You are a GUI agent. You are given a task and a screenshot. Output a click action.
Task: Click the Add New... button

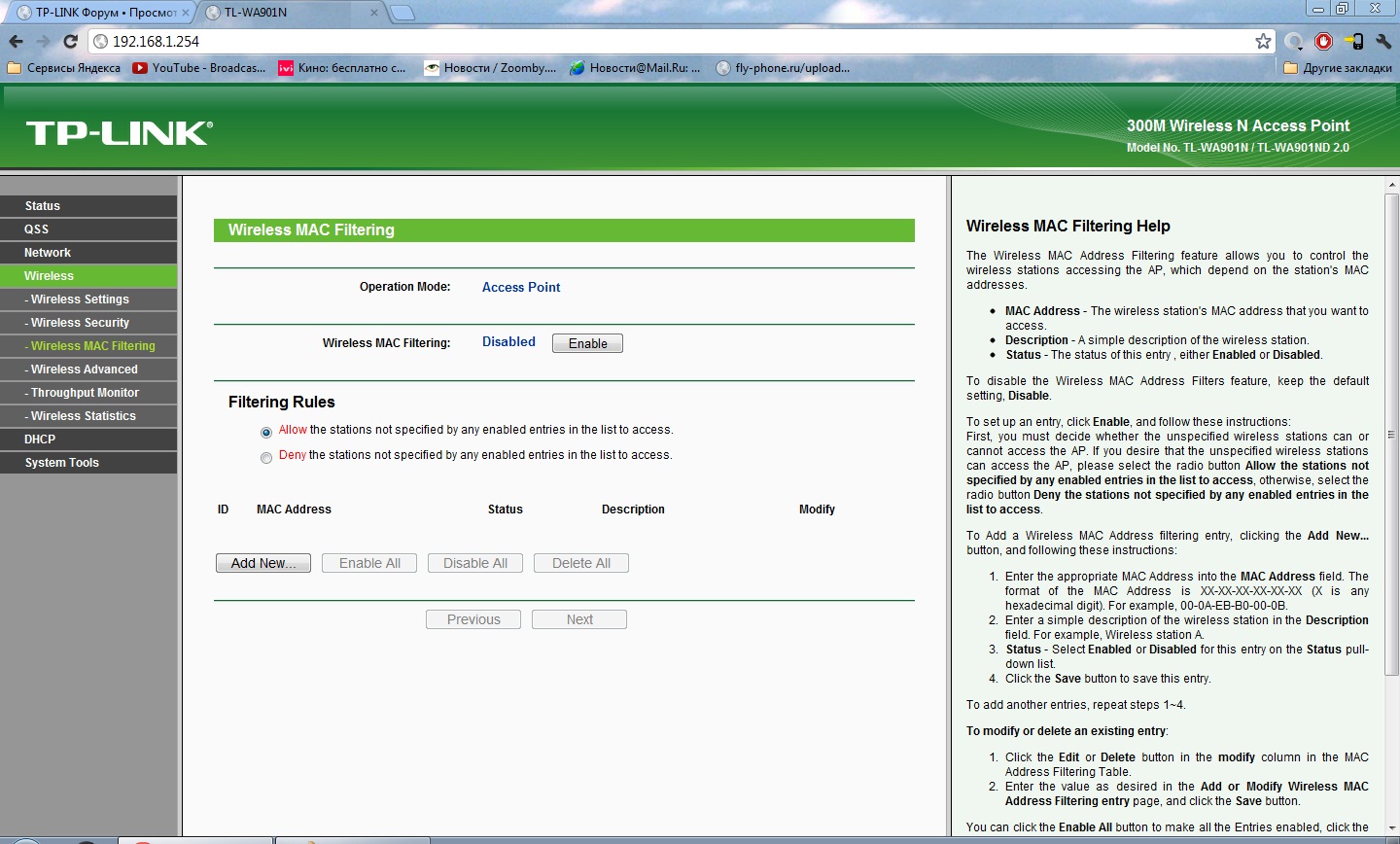(263, 563)
